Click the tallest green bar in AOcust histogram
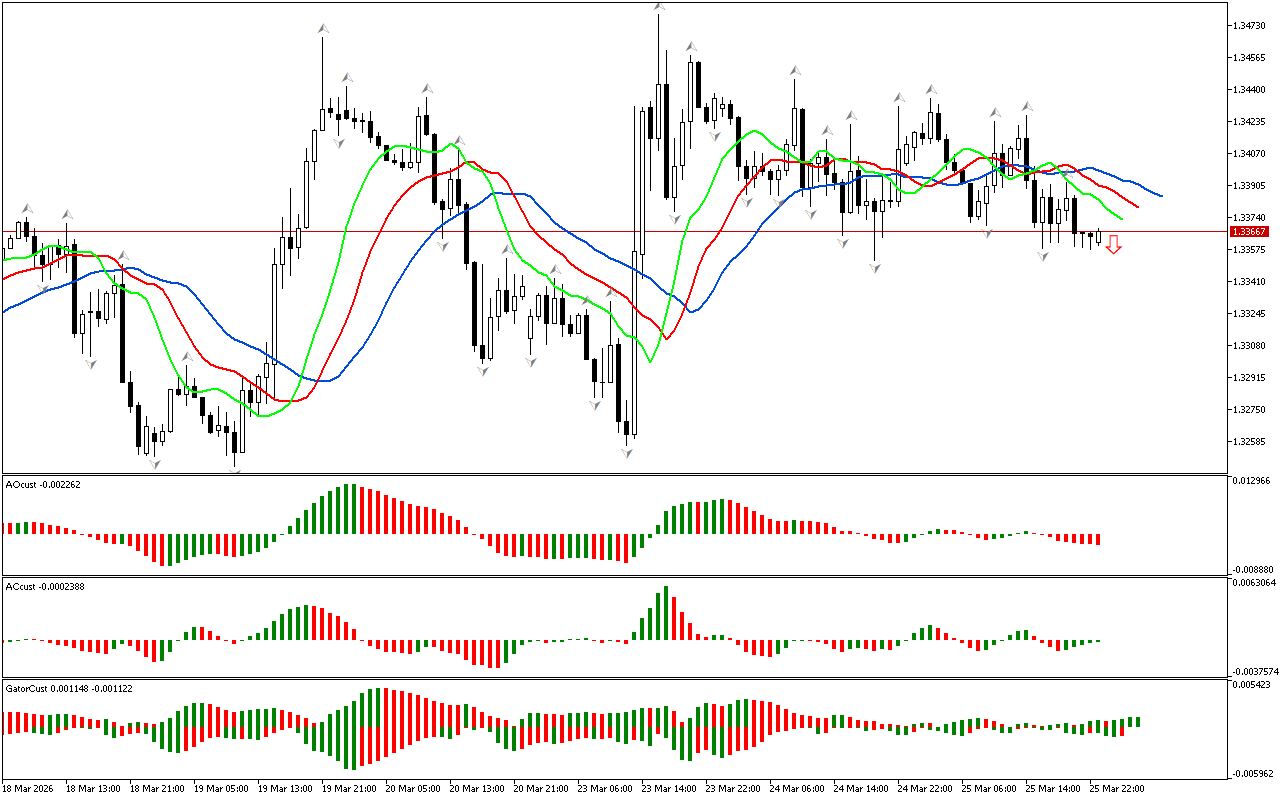 click(x=347, y=509)
